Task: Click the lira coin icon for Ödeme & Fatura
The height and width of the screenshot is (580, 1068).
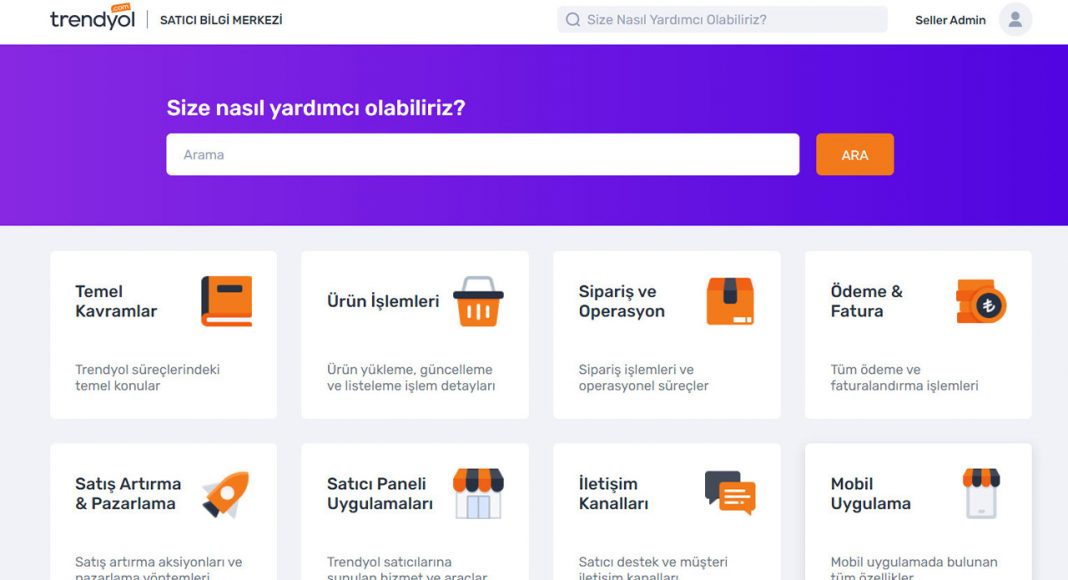Action: pyautogui.click(x=981, y=301)
